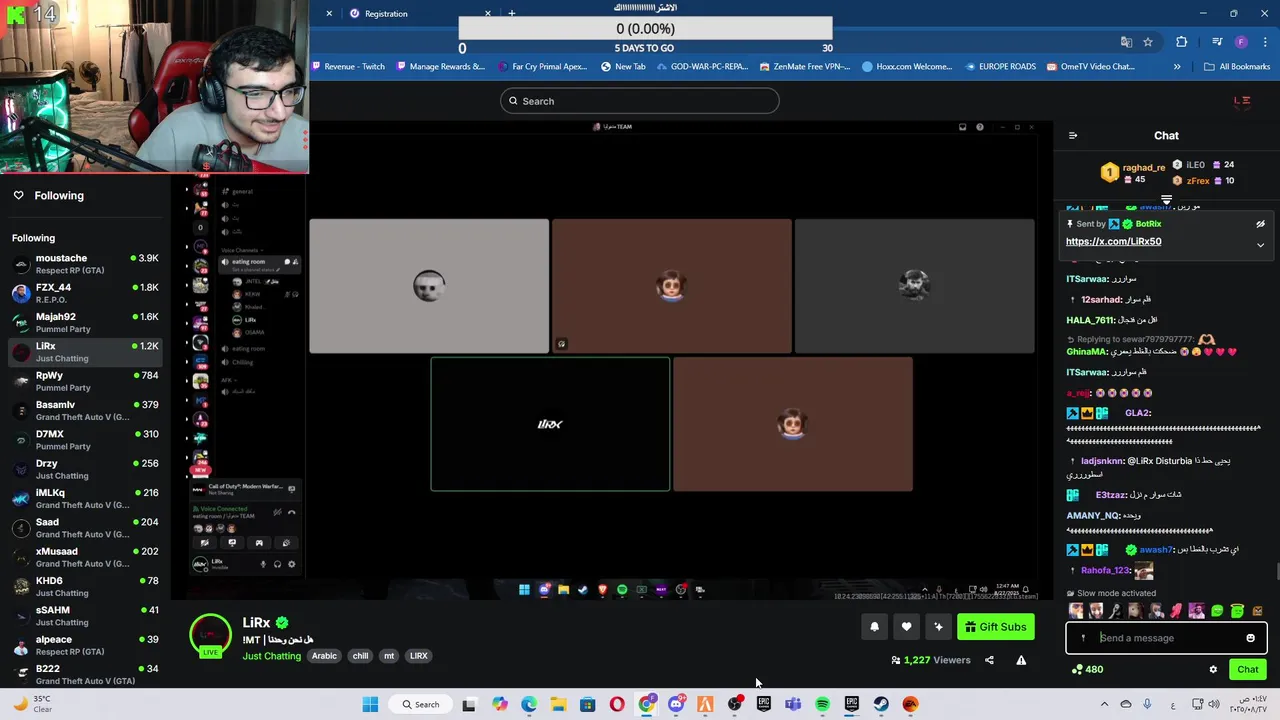1280x720 pixels.
Task: Click the LiRx streamer avatar with LIVE badge
Action: pos(210,635)
